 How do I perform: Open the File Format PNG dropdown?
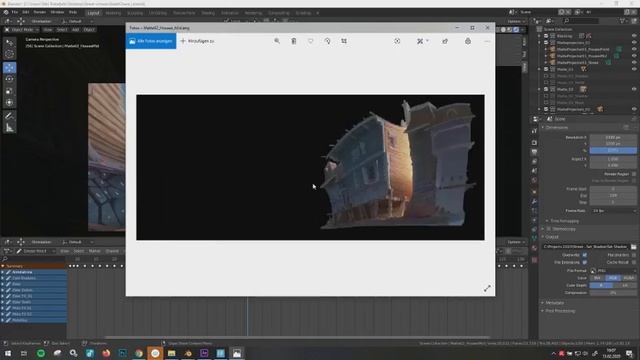tap(613, 271)
